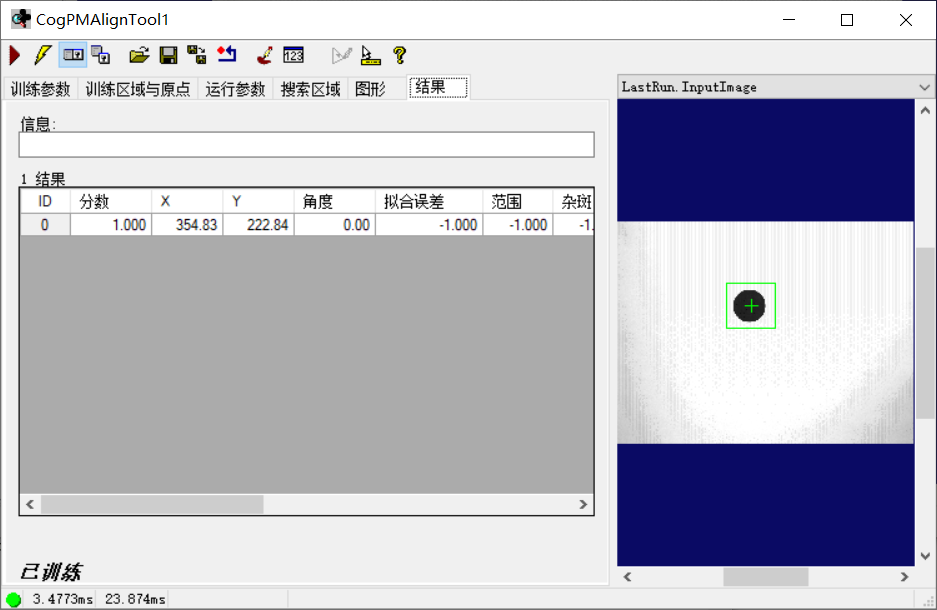Click results table scroll right arrow
The image size is (937, 610).
pyautogui.click(x=583, y=504)
